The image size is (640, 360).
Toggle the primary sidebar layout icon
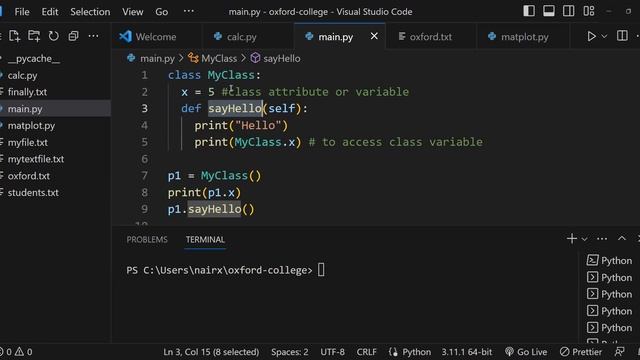529,11
